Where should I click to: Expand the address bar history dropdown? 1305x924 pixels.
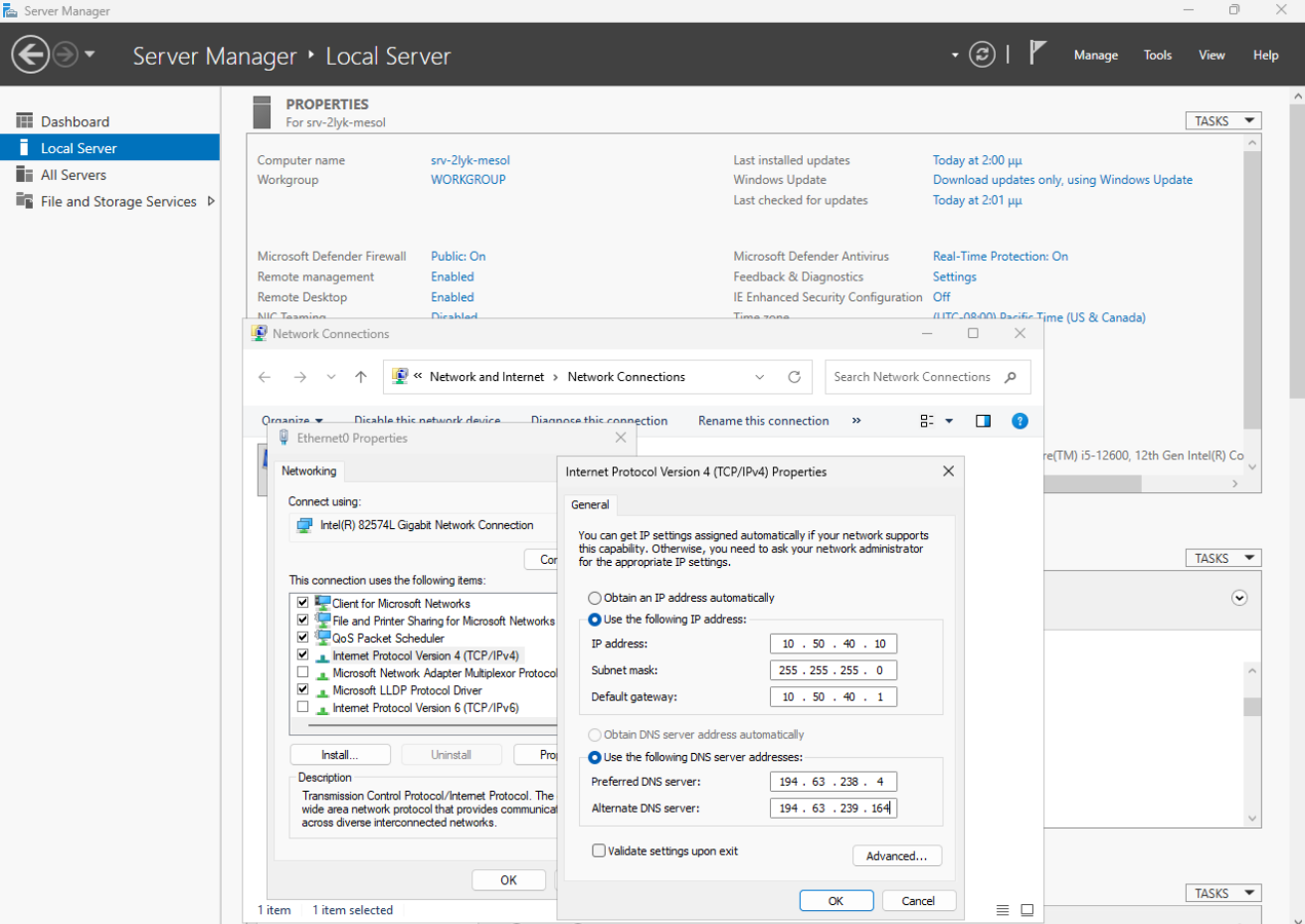click(x=760, y=377)
